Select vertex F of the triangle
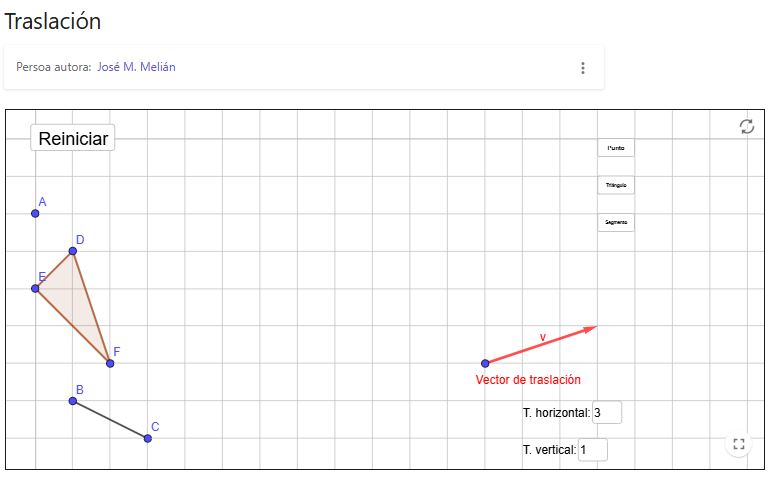 tap(110, 363)
